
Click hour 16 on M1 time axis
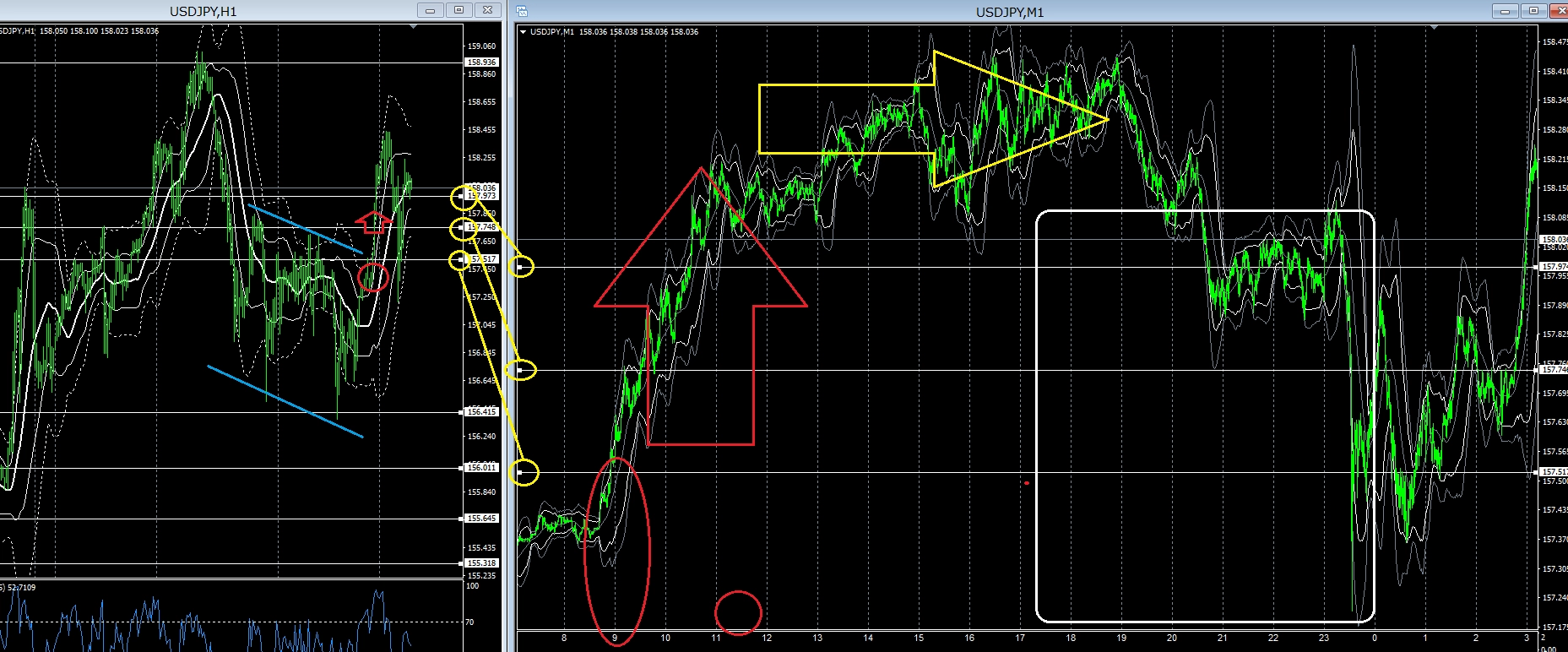point(969,638)
